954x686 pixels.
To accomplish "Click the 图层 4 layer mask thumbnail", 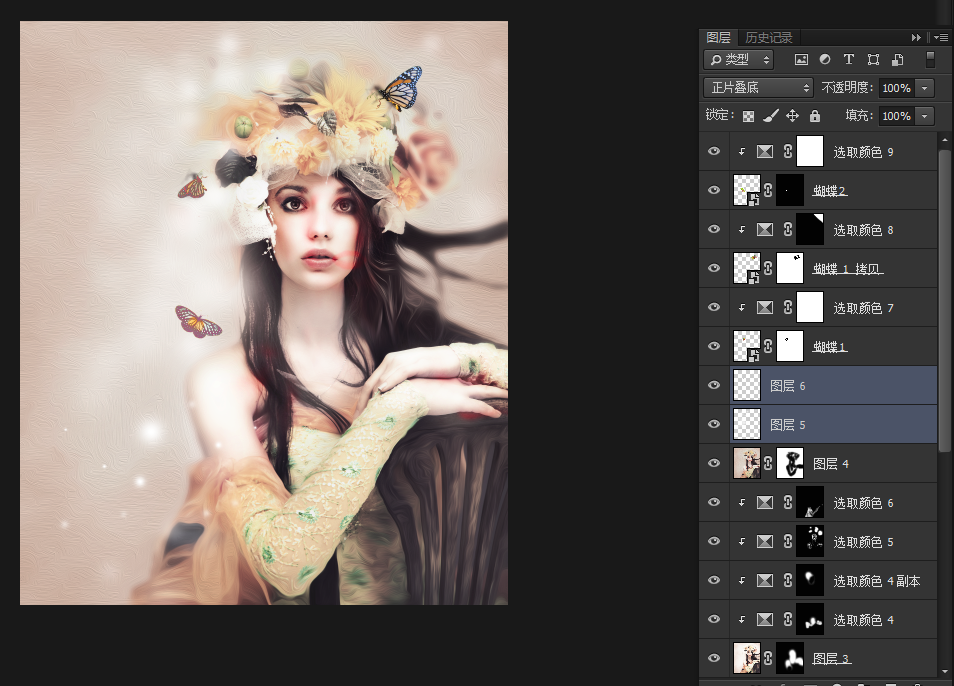I will coord(790,463).
